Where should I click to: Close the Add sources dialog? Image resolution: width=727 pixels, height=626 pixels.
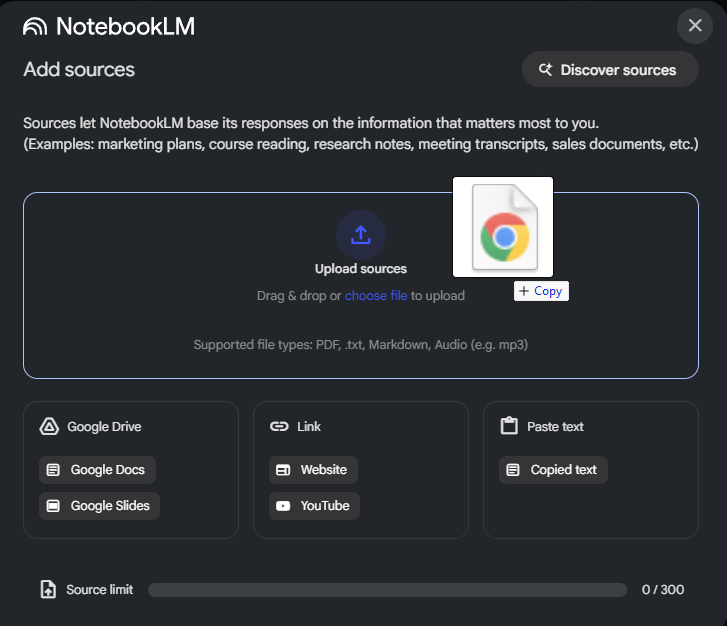[695, 26]
